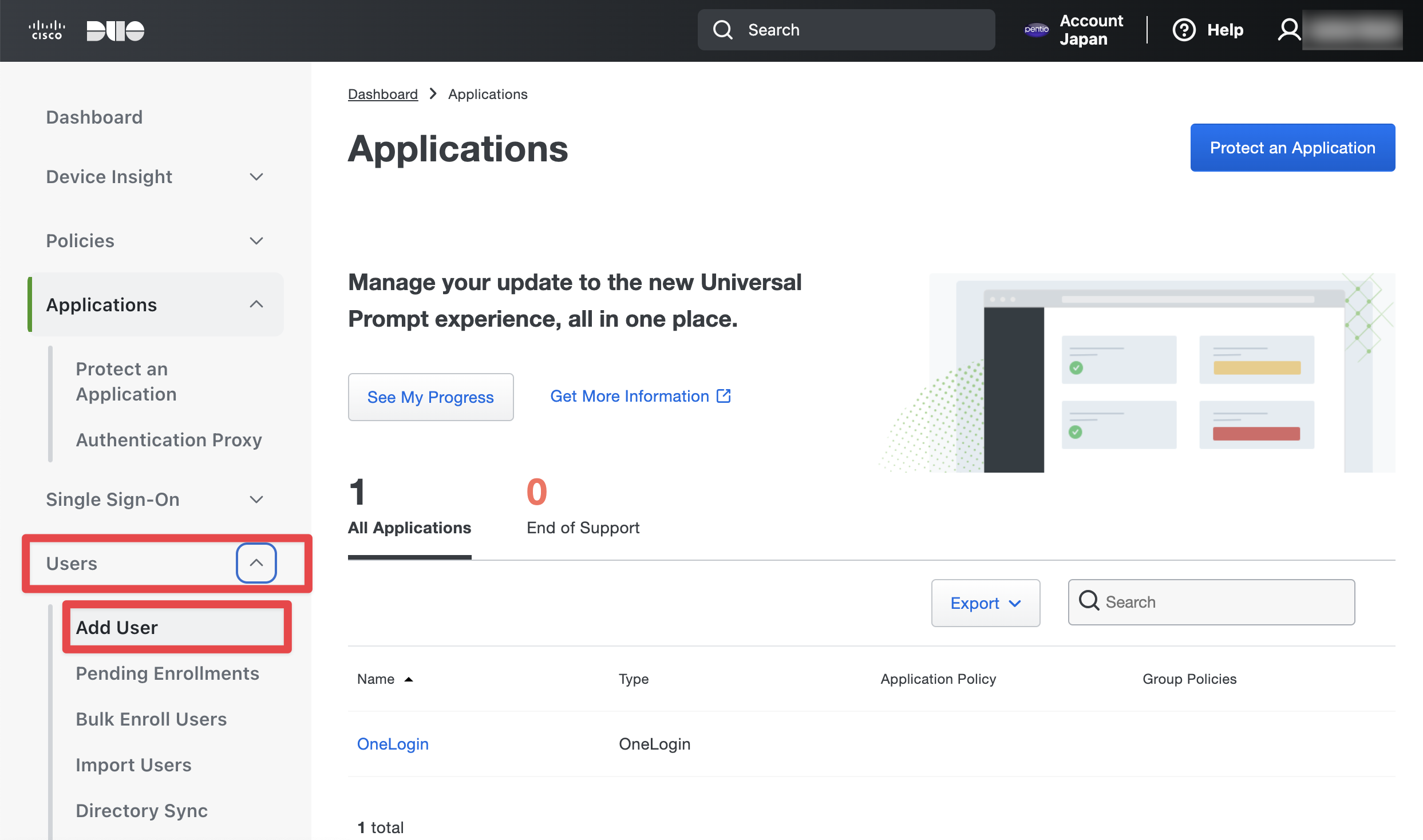Click the magnifier icon in applications search box

(x=1089, y=601)
